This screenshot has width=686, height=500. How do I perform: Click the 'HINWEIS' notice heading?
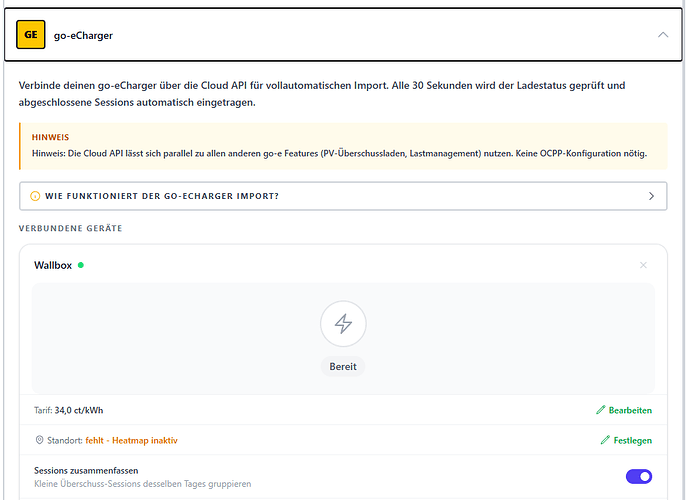pos(50,137)
